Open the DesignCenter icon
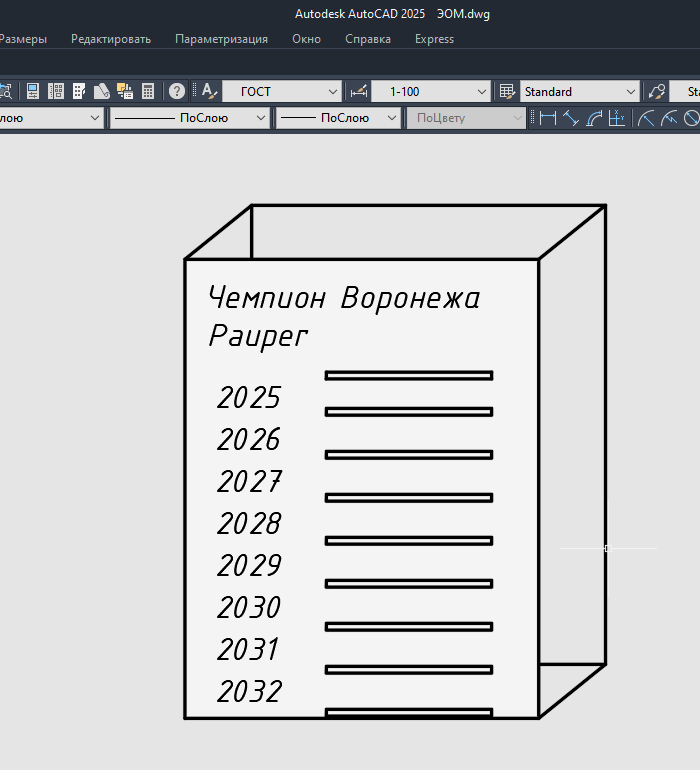The width and height of the screenshot is (700, 770). pos(56,91)
